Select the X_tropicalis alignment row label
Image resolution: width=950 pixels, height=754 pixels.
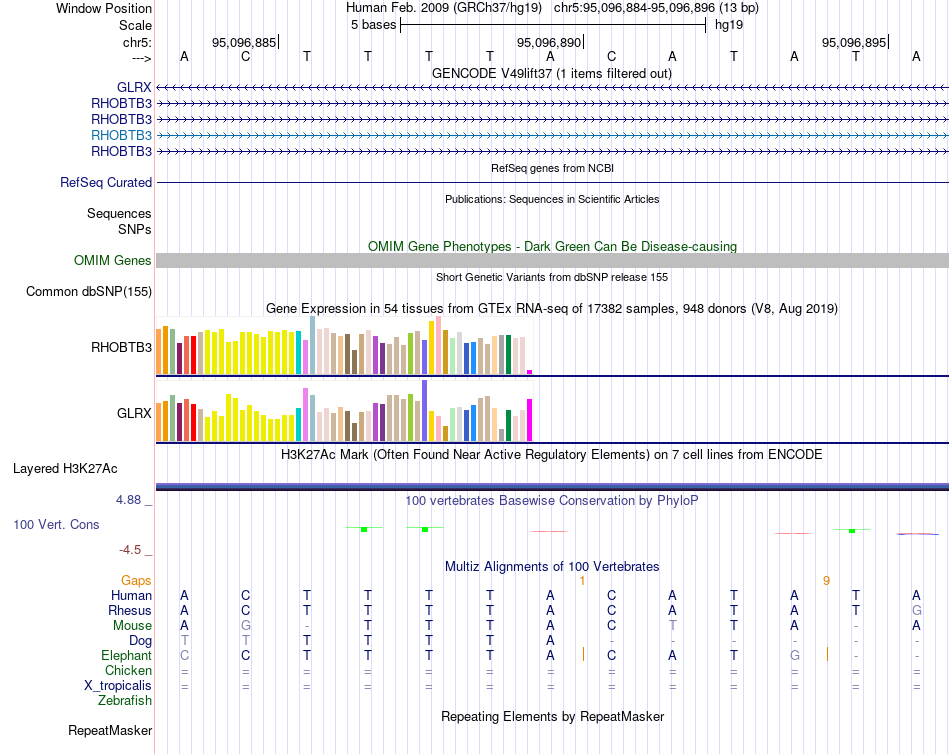pyautogui.click(x=118, y=686)
